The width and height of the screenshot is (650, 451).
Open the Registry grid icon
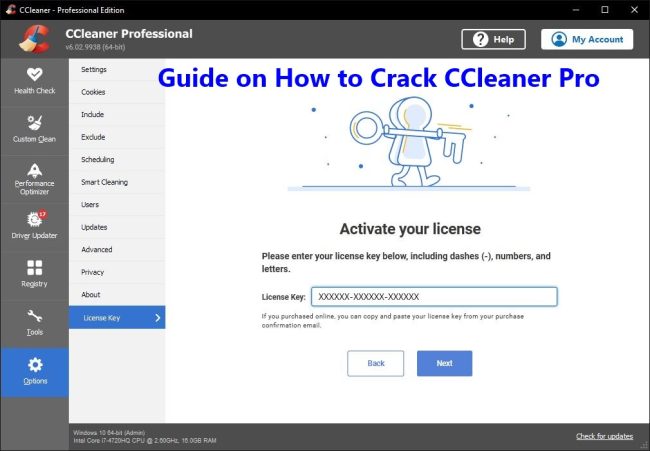click(34, 267)
